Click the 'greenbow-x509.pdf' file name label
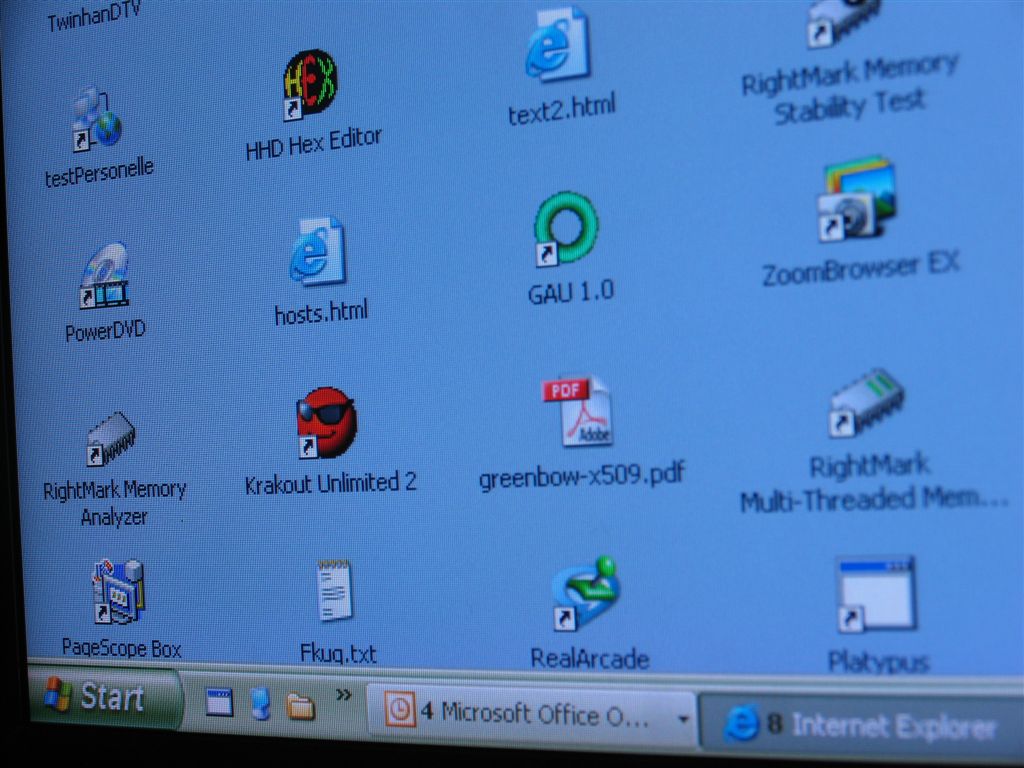 [581, 474]
